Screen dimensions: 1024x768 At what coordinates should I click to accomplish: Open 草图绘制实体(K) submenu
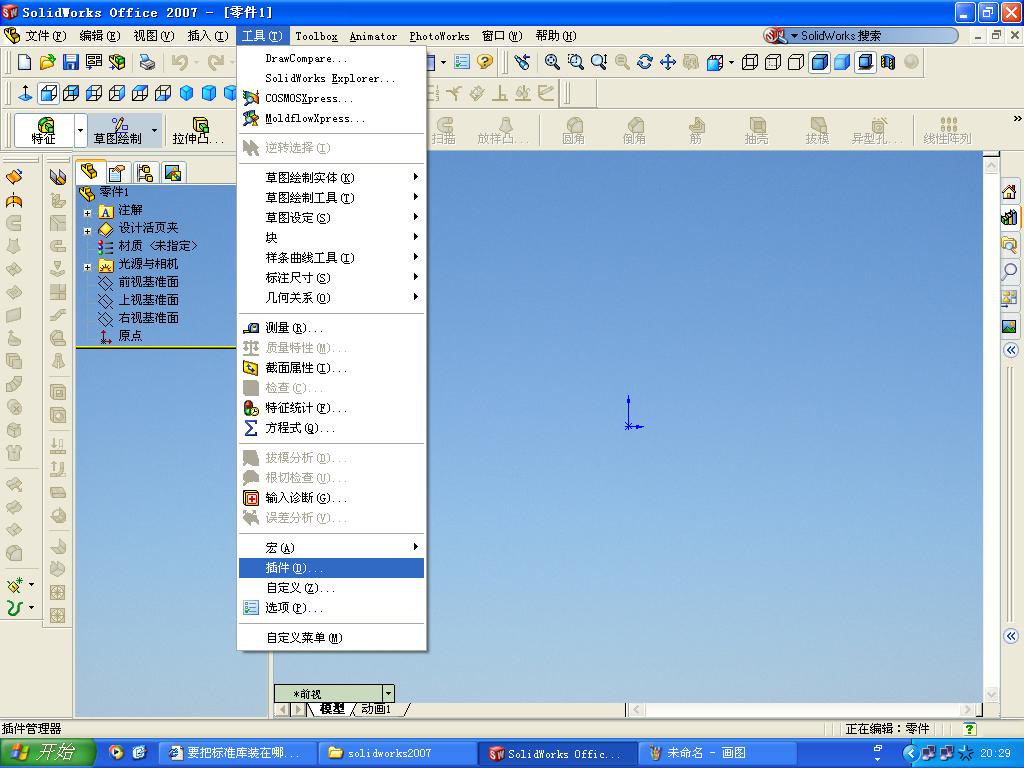click(x=332, y=178)
